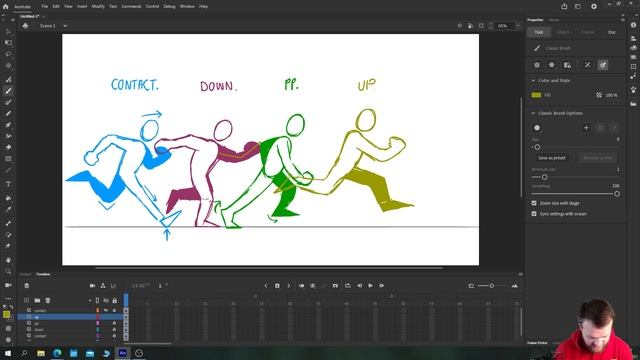This screenshot has height=360, width=640.
Task: Play the timeline animation
Action: click(x=371, y=286)
